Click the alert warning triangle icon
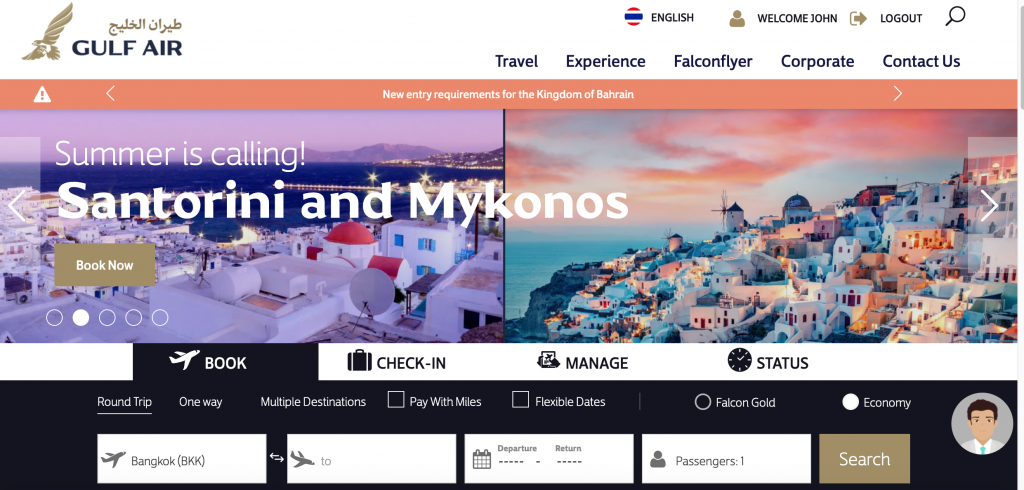 tap(42, 94)
